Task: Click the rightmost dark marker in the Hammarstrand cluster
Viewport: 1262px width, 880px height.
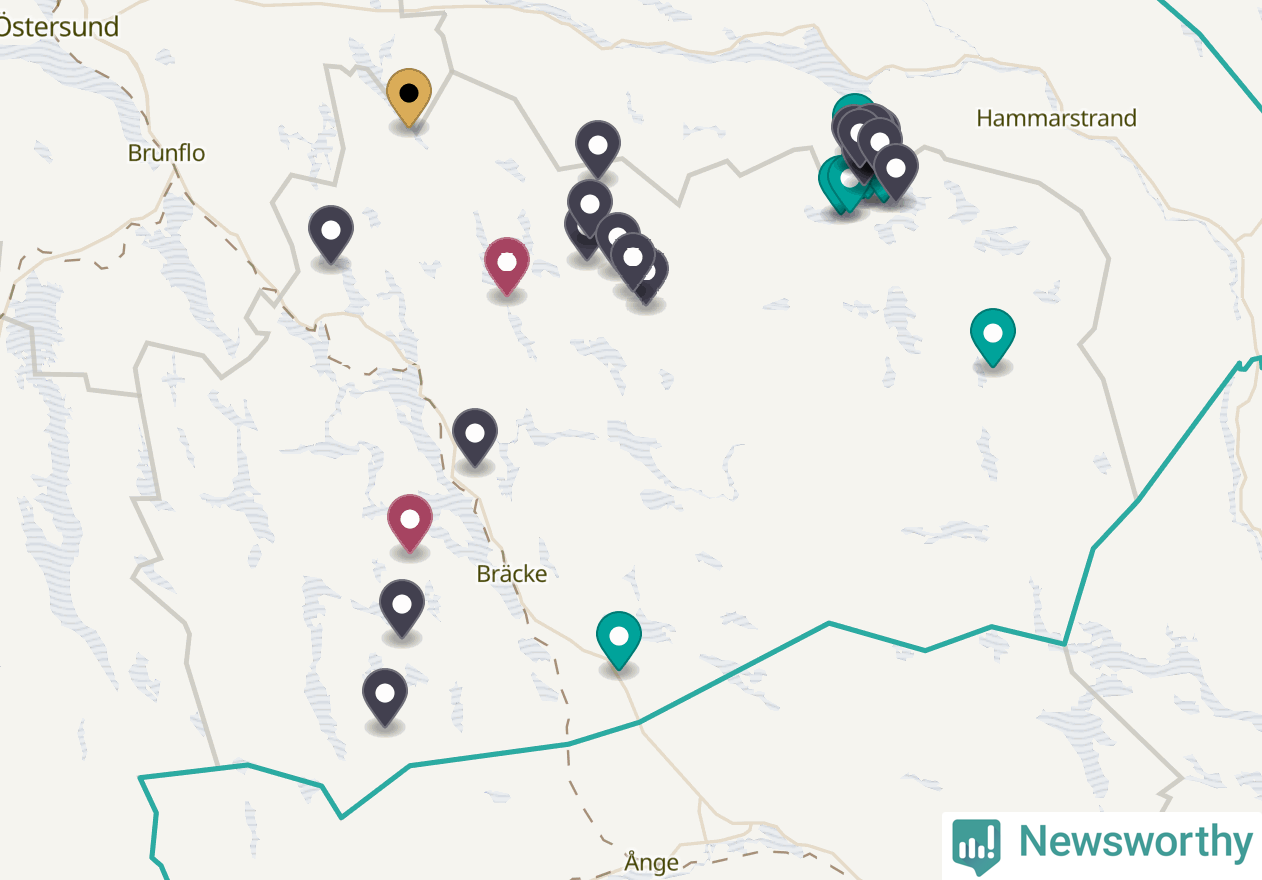Action: pyautogui.click(x=896, y=171)
